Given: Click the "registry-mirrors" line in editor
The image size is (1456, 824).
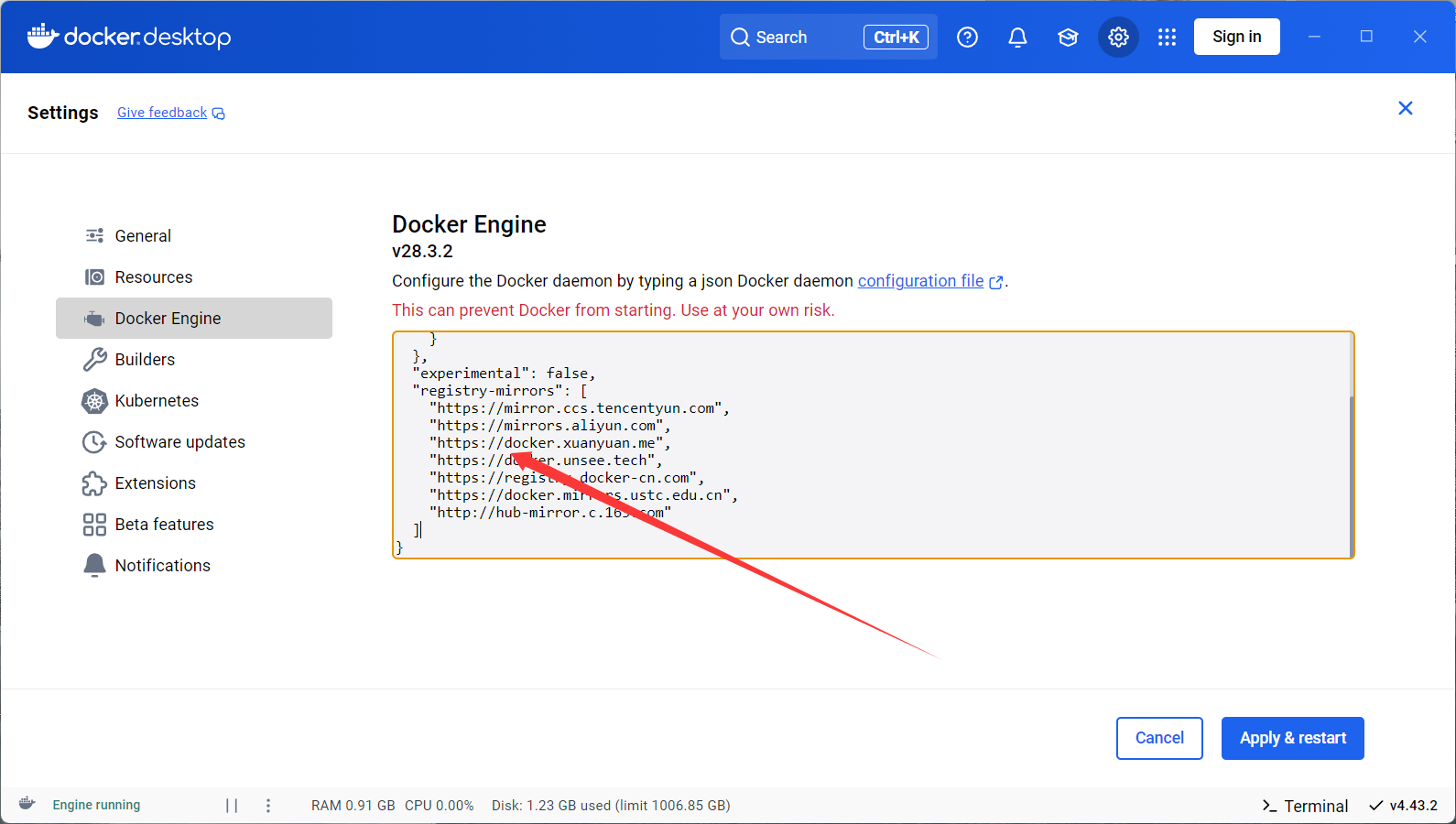Looking at the screenshot, I should (500, 391).
